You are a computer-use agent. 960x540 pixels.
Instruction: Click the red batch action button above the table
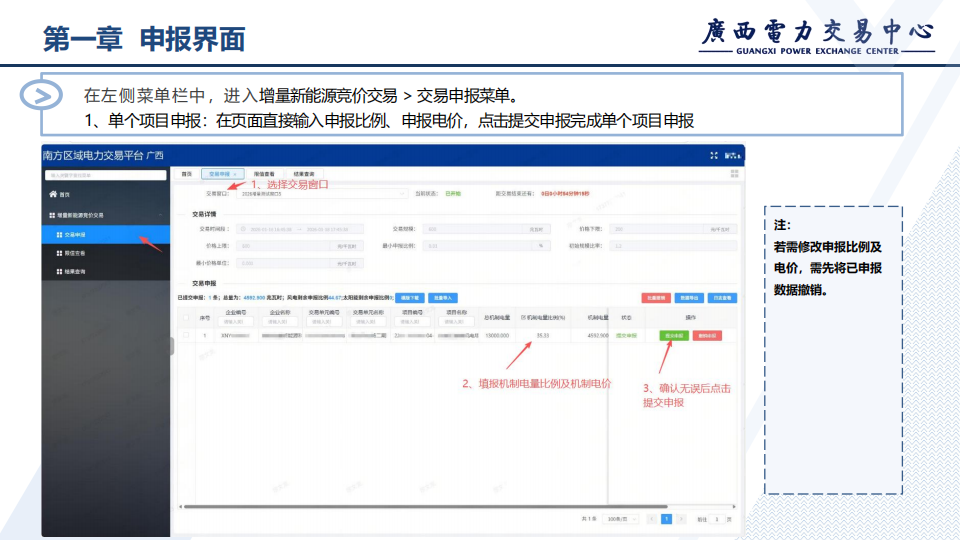656,298
